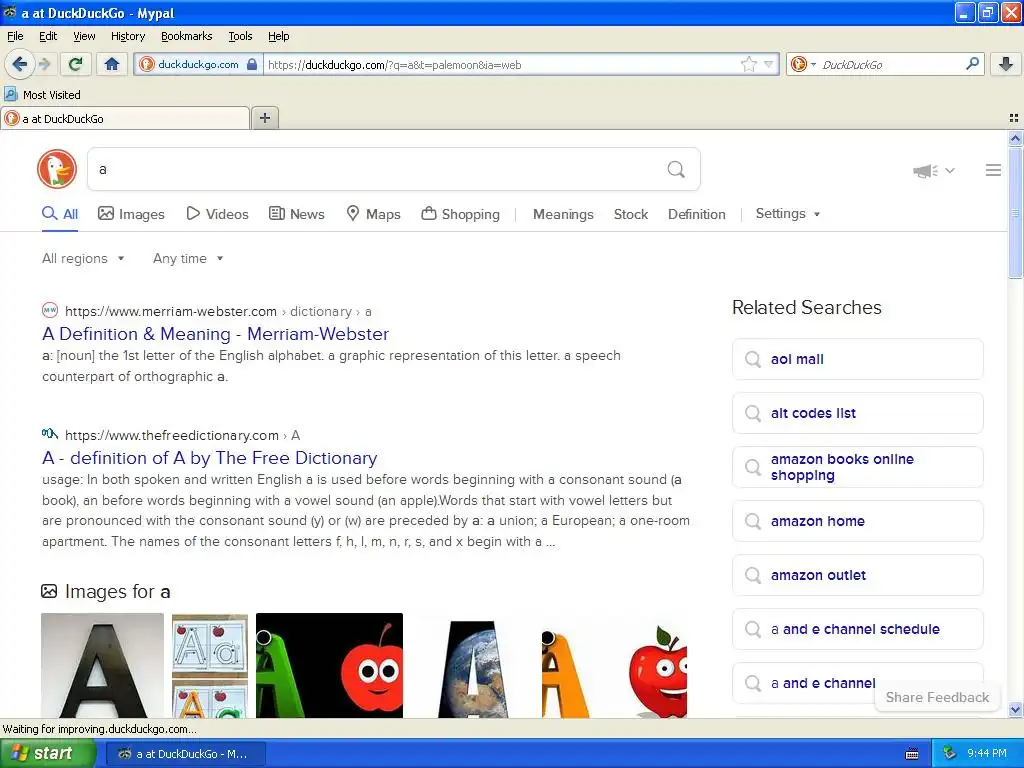Viewport: 1024px width, 768px height.
Task: Switch to Maps results
Action: (x=373, y=214)
